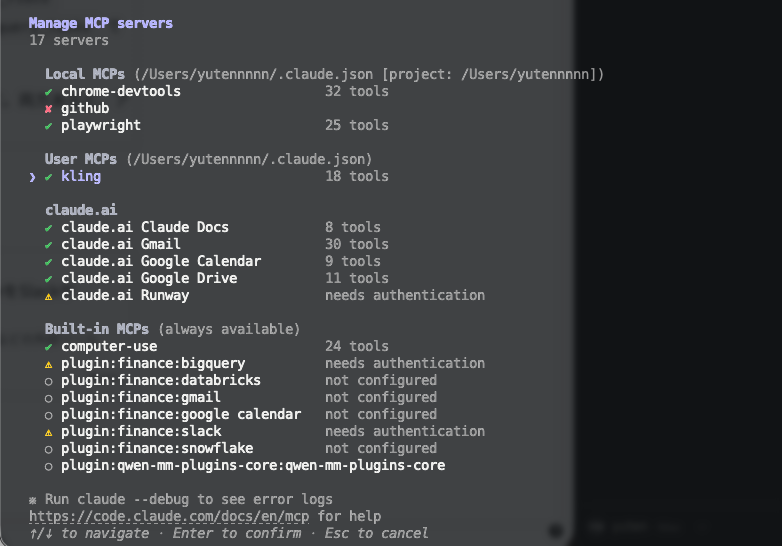Click the "18 tools" count for kling
782x546 pixels.
tap(357, 176)
